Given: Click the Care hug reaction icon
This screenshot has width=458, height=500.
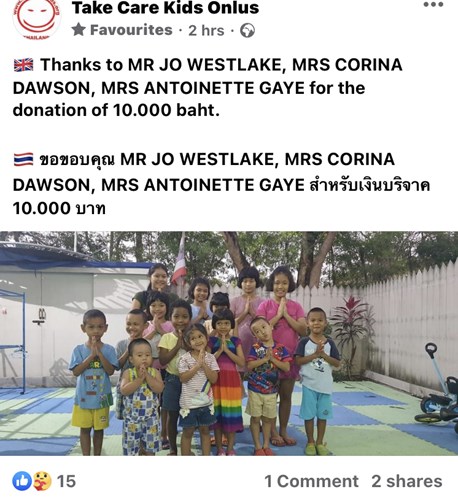Looking at the screenshot, I should tap(42, 481).
